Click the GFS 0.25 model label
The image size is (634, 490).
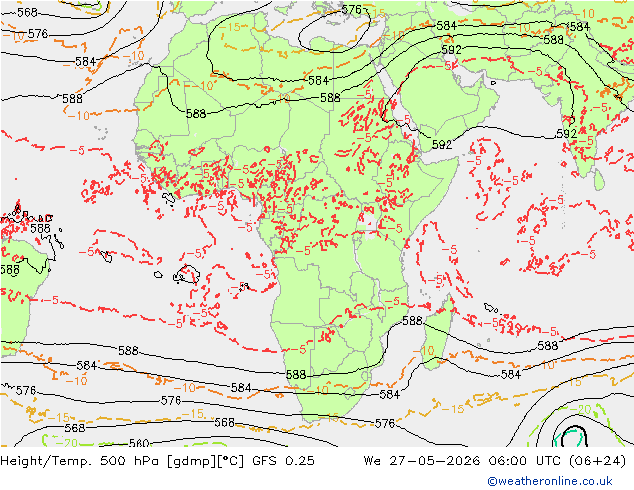pos(283,461)
